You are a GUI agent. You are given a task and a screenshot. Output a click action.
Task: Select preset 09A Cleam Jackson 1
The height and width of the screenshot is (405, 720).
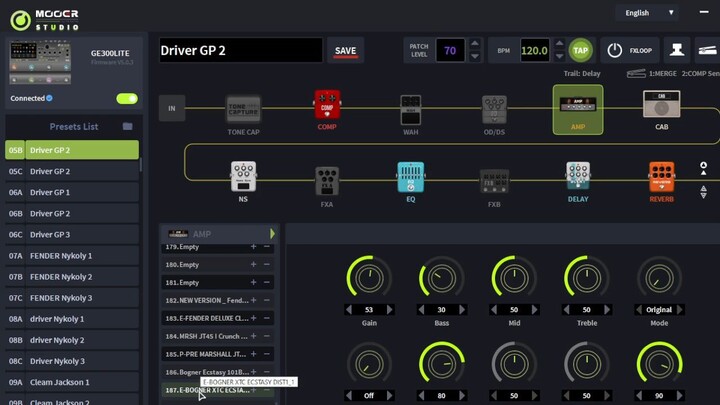(72, 382)
